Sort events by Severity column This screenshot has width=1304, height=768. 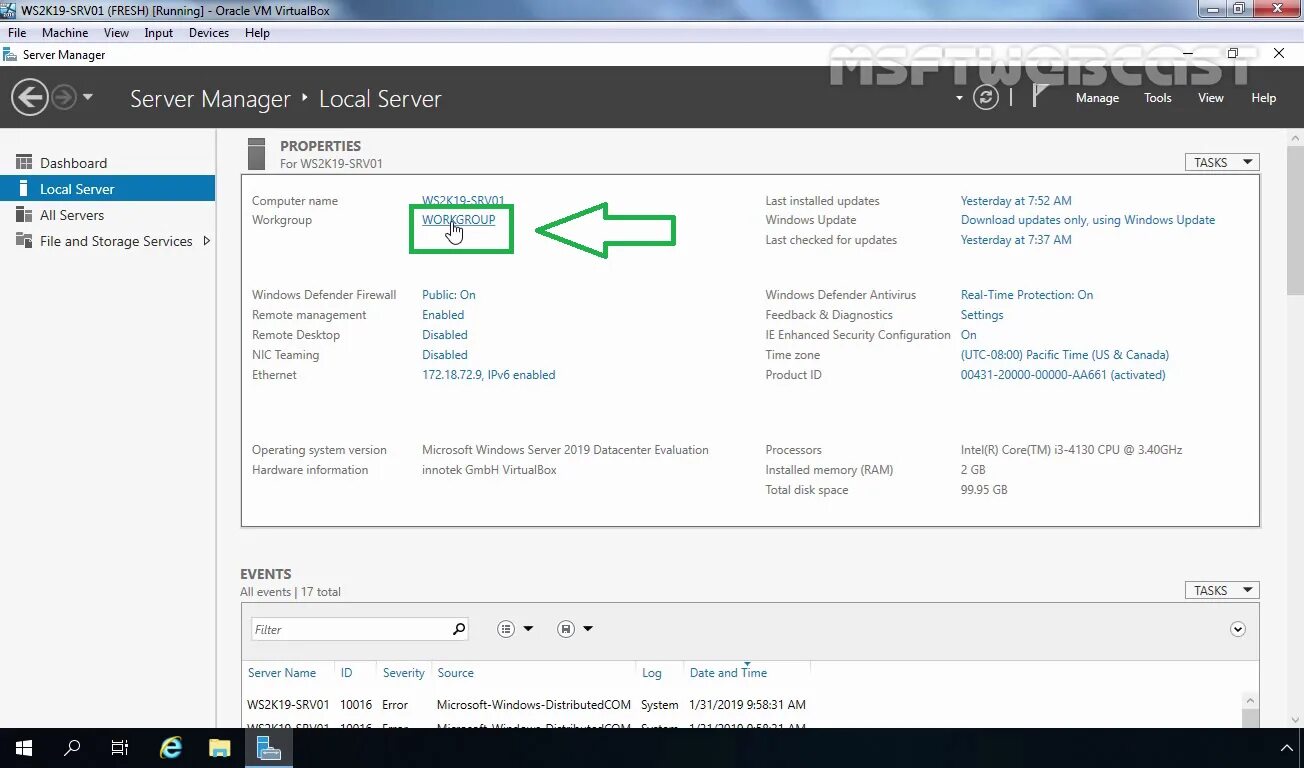[x=404, y=673]
